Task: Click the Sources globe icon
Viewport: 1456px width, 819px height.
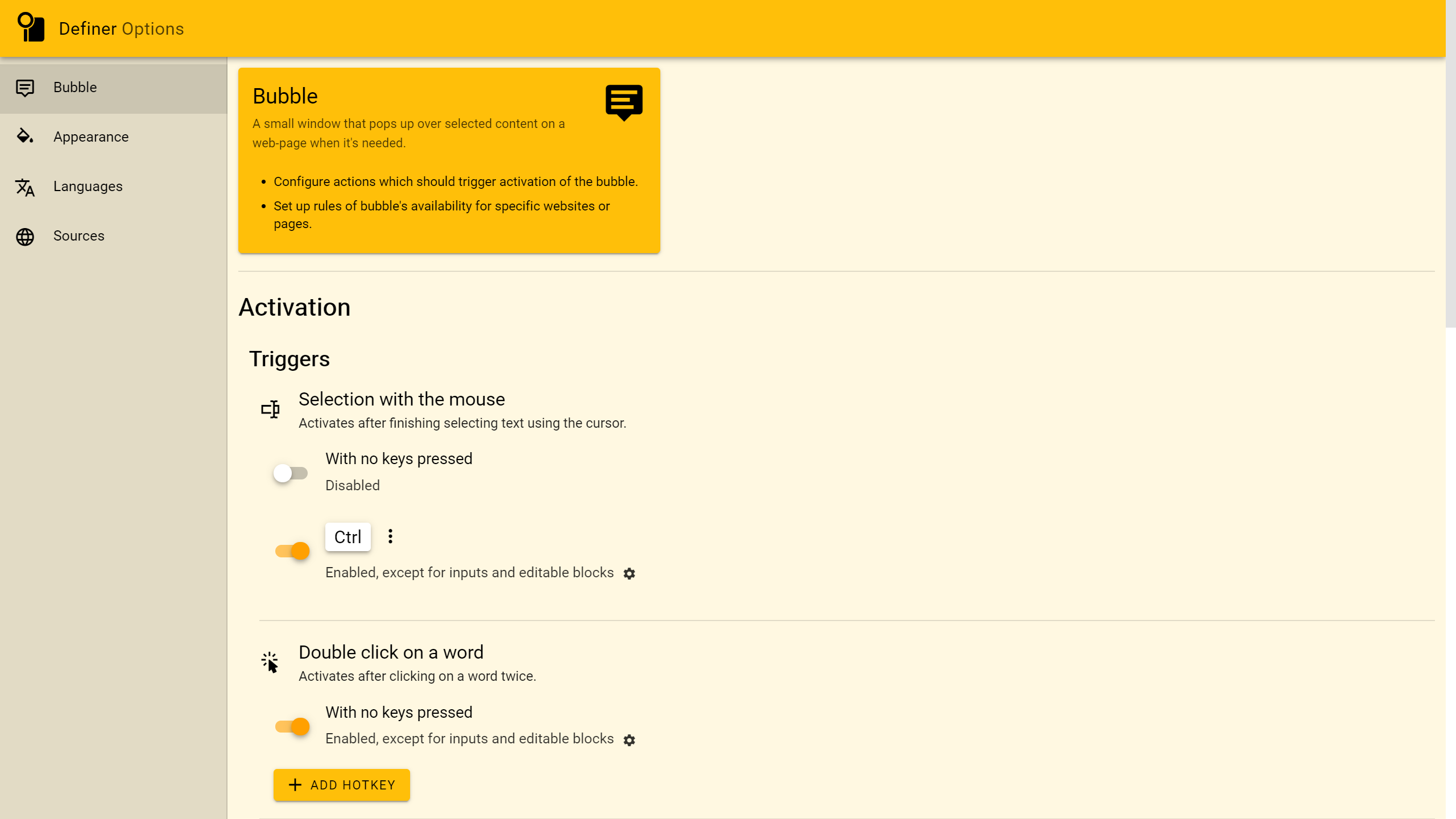Action: point(25,237)
